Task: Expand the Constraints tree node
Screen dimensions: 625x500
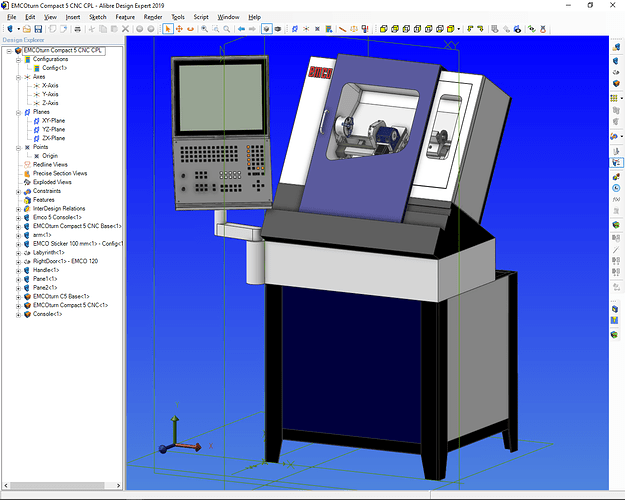Action: (18, 191)
